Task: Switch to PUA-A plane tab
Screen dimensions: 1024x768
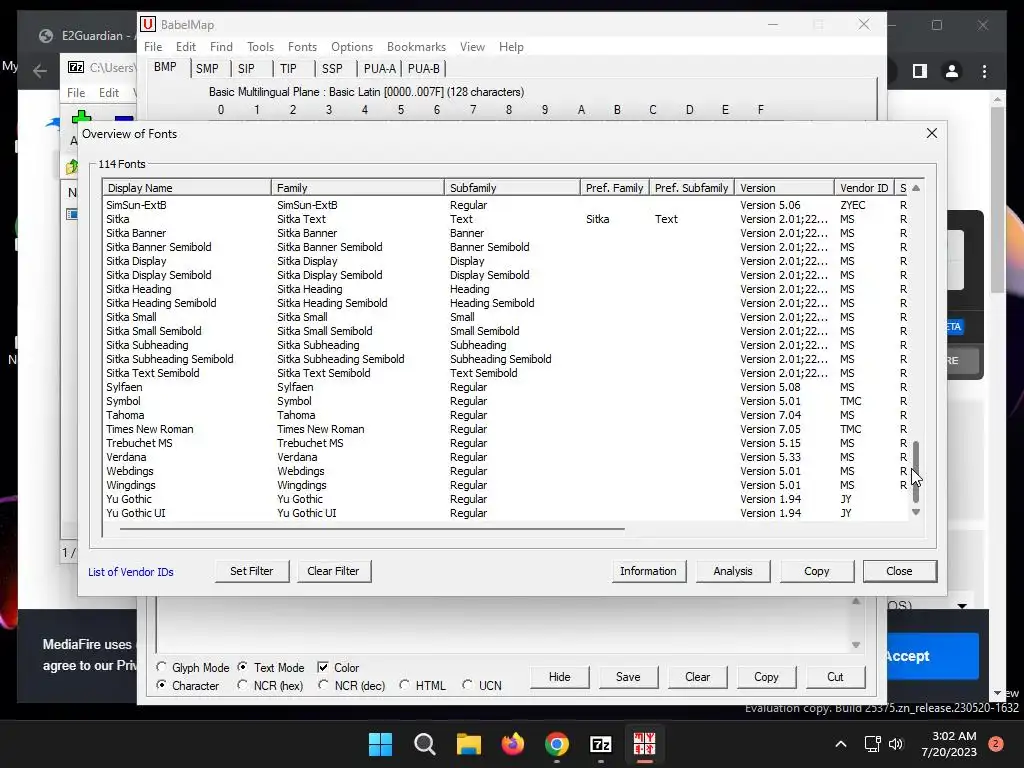Action: pyautogui.click(x=379, y=69)
